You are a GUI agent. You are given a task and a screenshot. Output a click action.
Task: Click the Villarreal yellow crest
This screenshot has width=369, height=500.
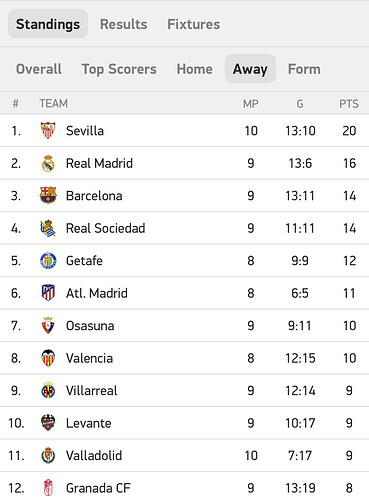[48, 390]
